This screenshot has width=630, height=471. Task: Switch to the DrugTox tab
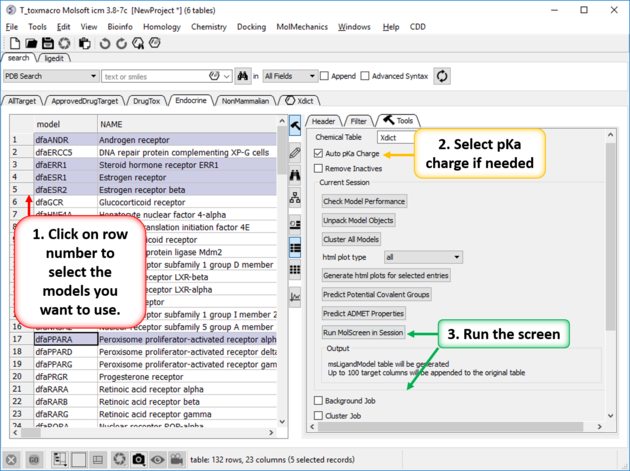(145, 101)
